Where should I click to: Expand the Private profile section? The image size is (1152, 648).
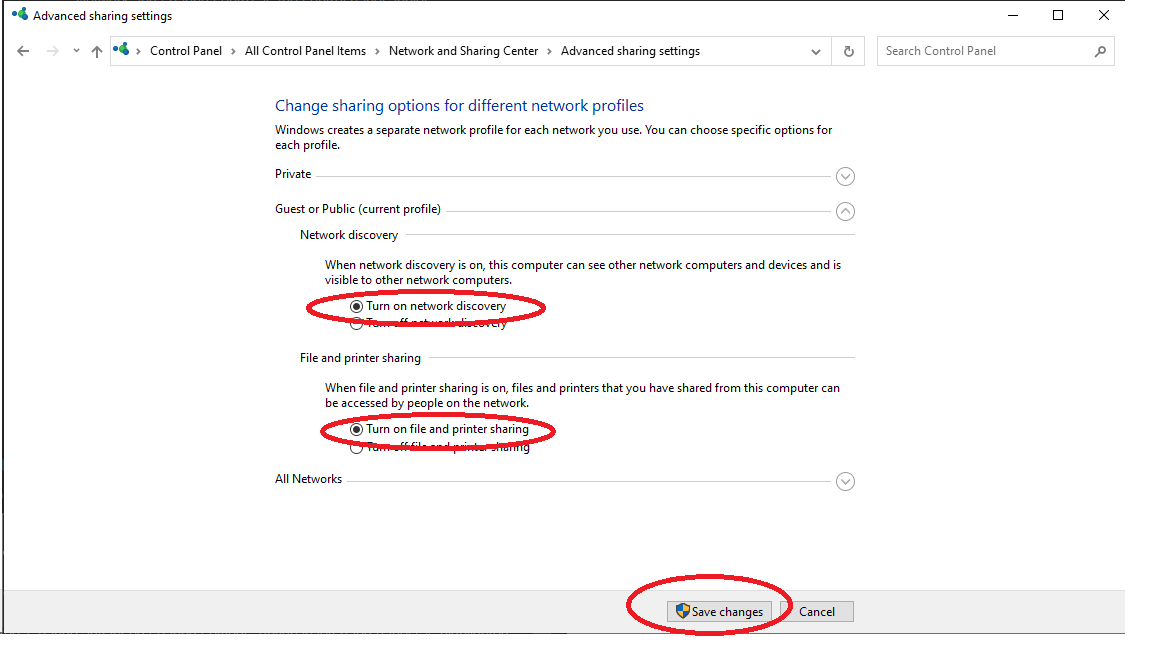coord(845,176)
